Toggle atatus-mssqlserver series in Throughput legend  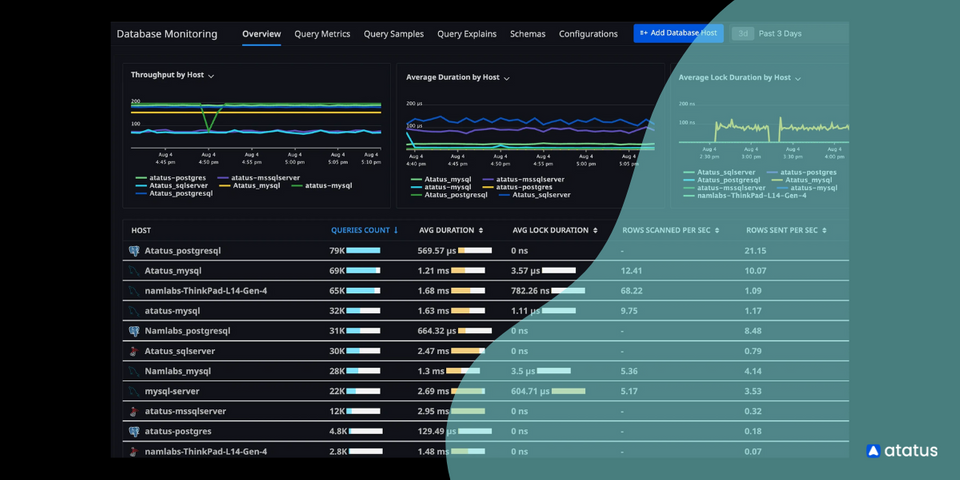[257, 178]
